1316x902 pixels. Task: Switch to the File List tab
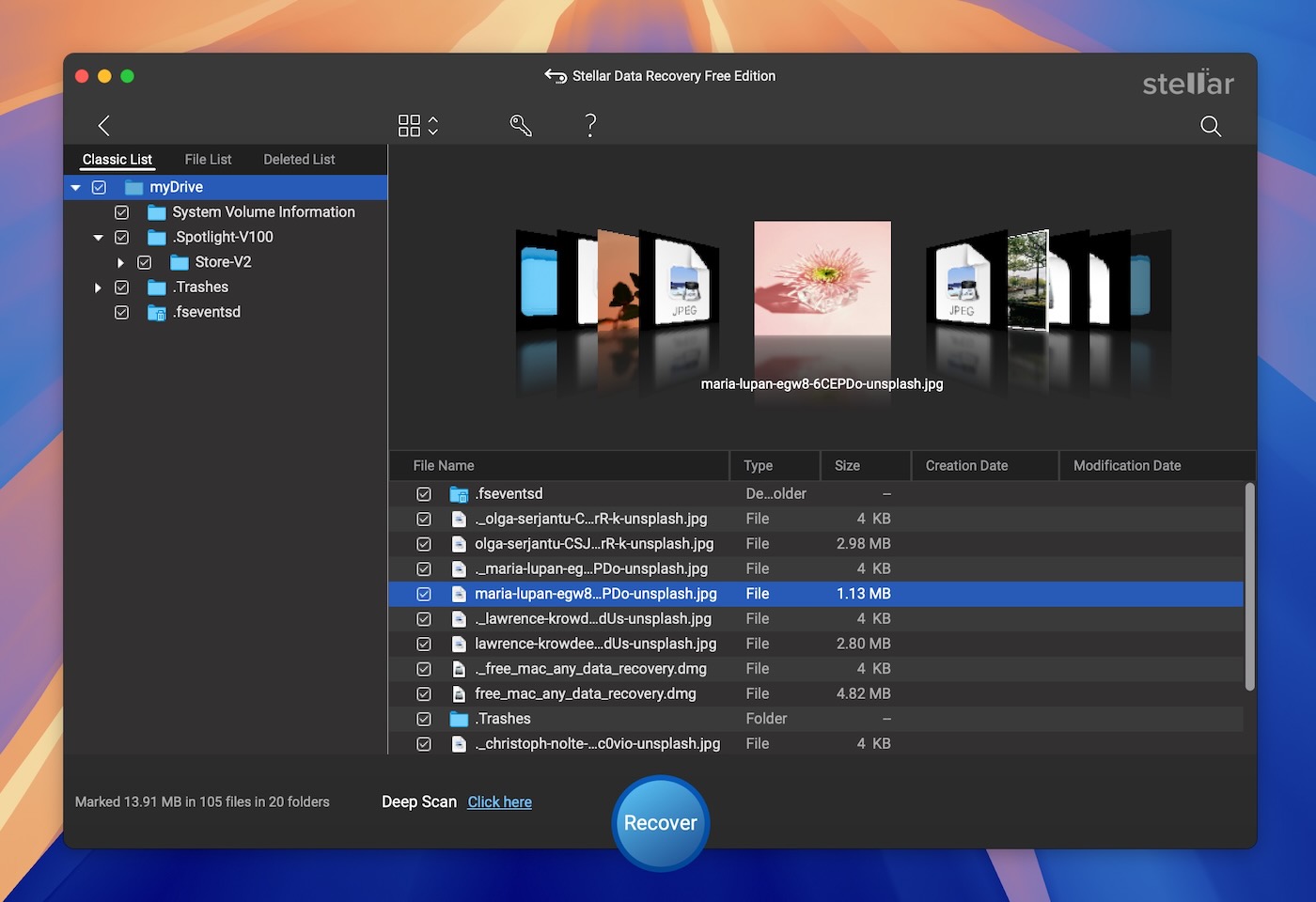click(x=207, y=159)
